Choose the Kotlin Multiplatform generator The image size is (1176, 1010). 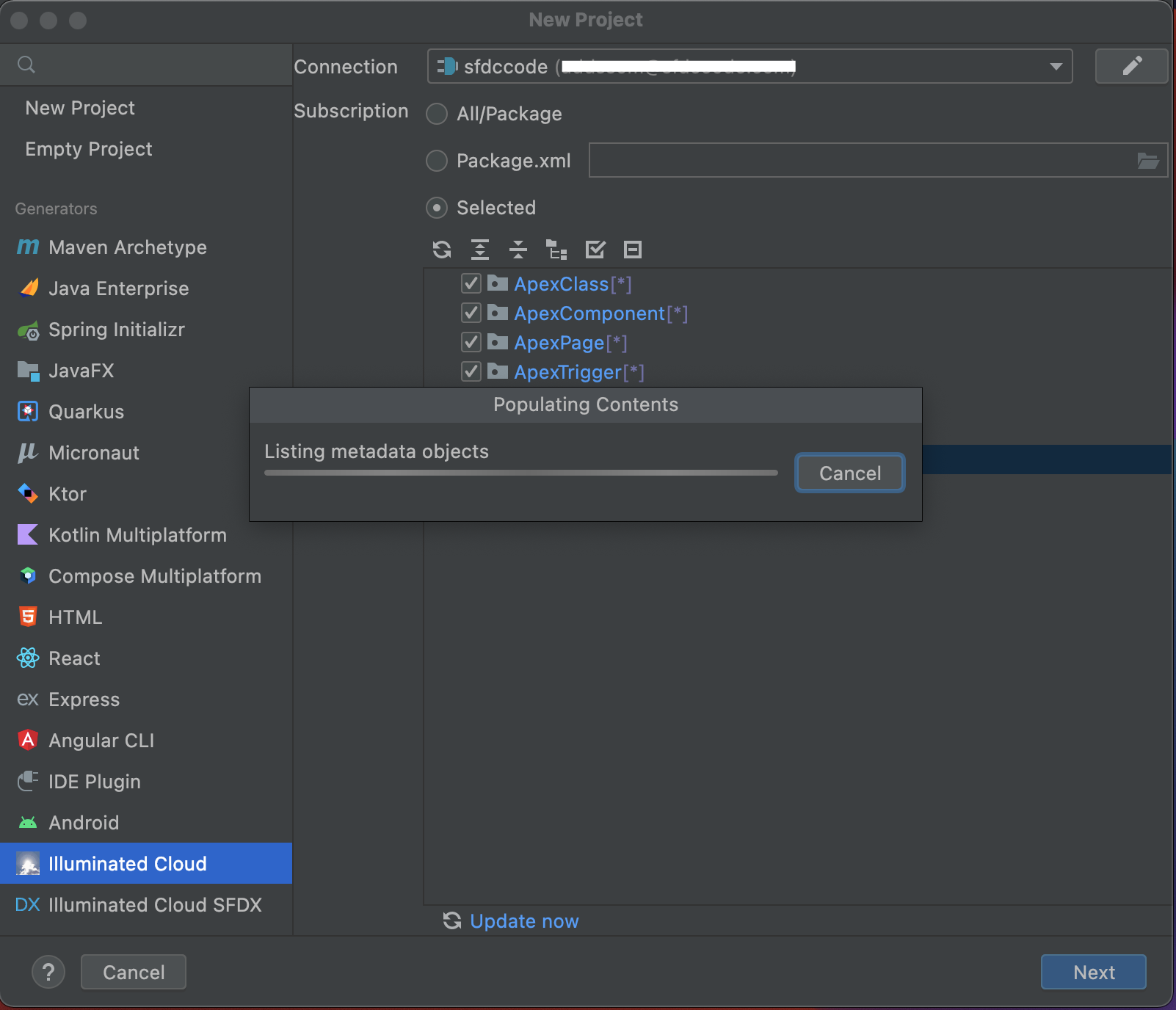click(146, 535)
